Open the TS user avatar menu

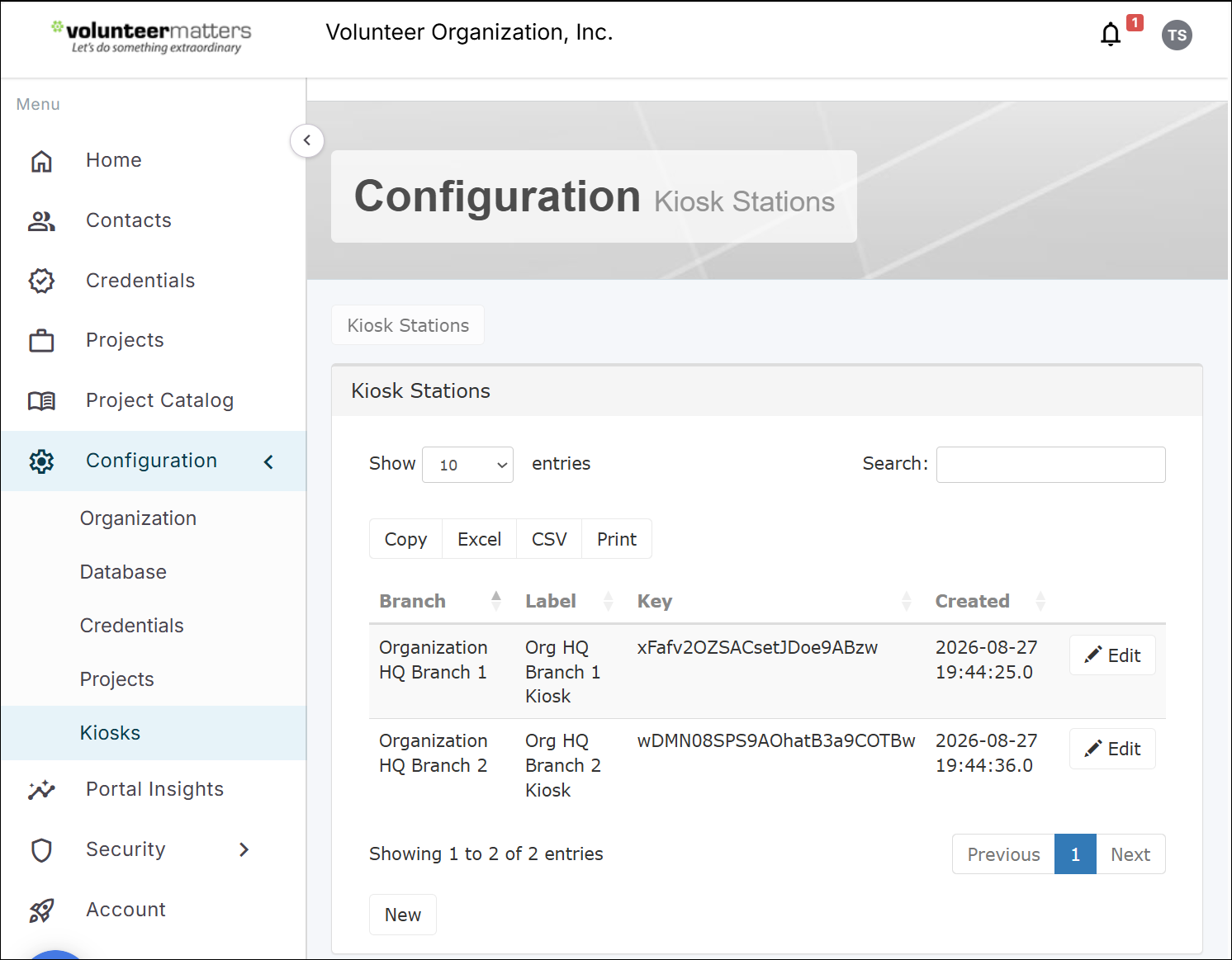[x=1177, y=35]
